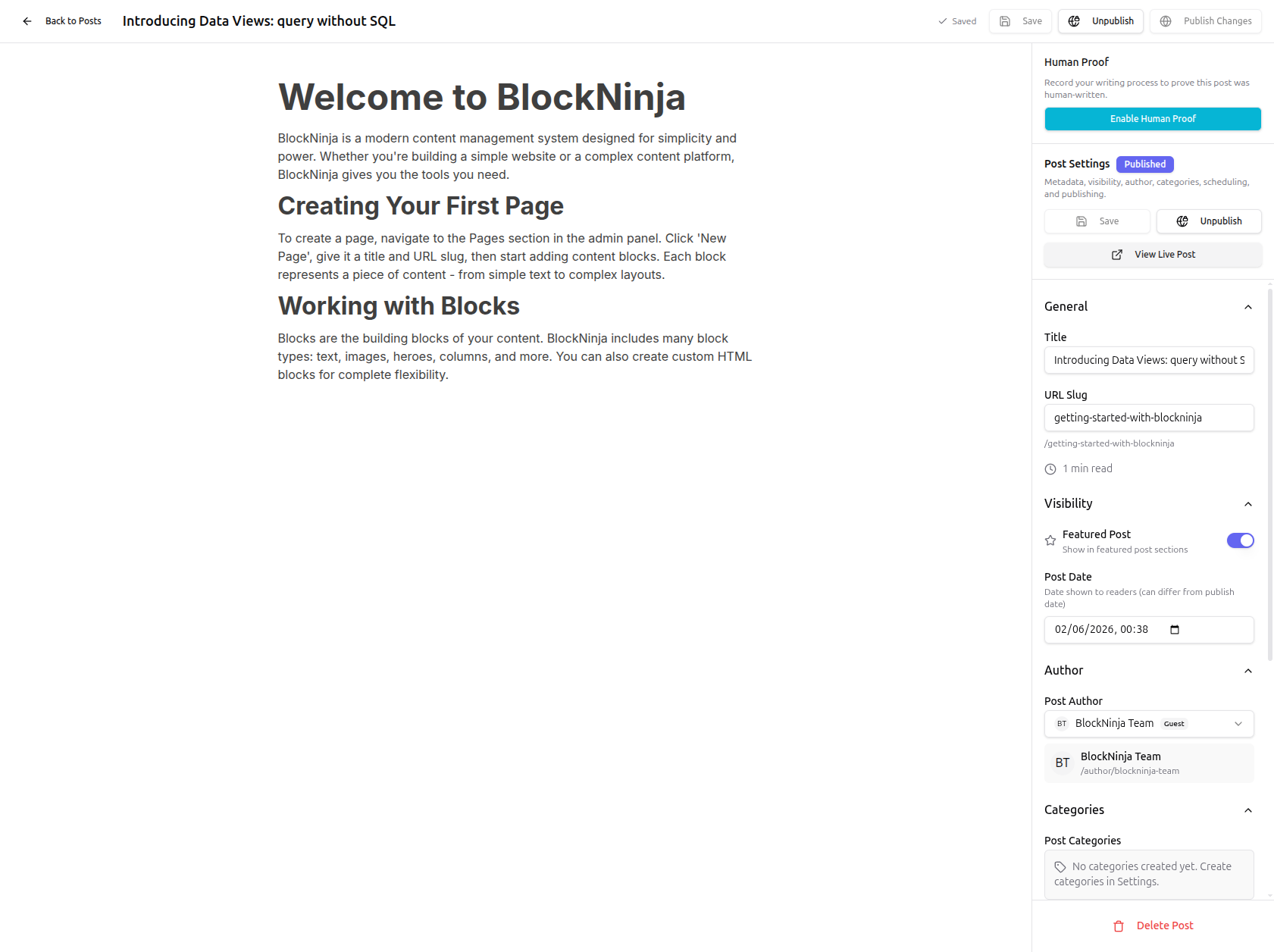Click the clock icon beside 1 min read
1274x952 pixels.
click(x=1050, y=469)
